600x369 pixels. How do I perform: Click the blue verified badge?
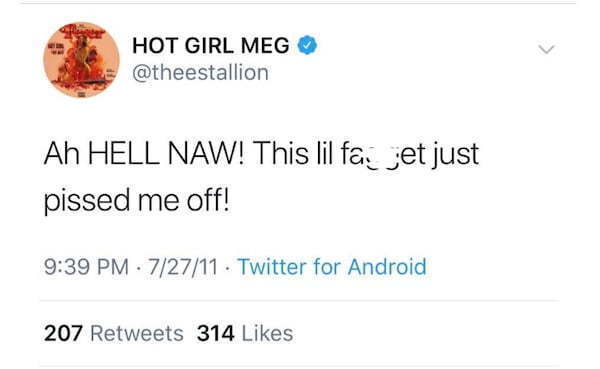[x=307, y=45]
